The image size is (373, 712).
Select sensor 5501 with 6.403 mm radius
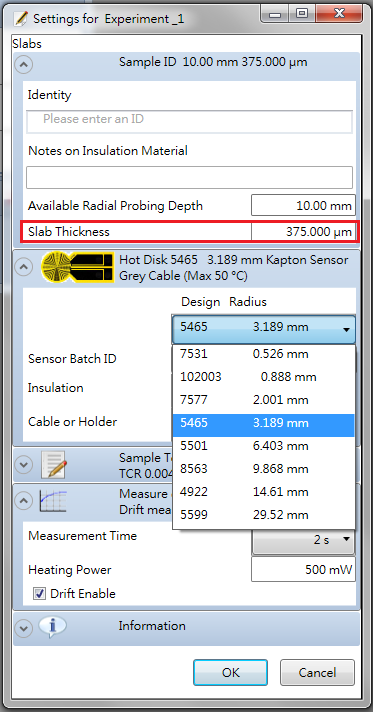tap(264, 446)
